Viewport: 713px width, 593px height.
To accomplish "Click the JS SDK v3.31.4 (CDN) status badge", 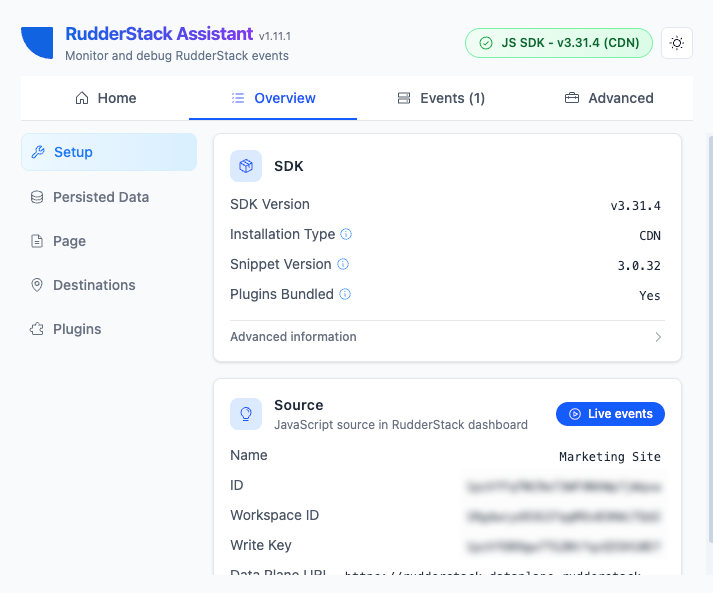I will tap(558, 43).
